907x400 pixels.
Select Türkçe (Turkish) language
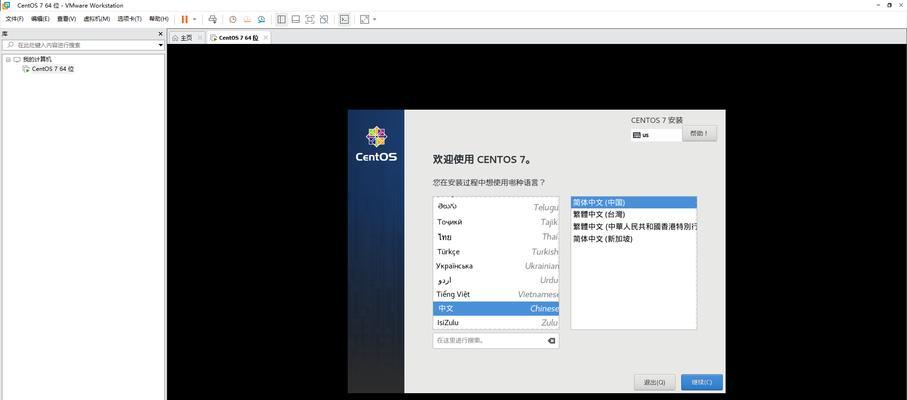[496, 251]
